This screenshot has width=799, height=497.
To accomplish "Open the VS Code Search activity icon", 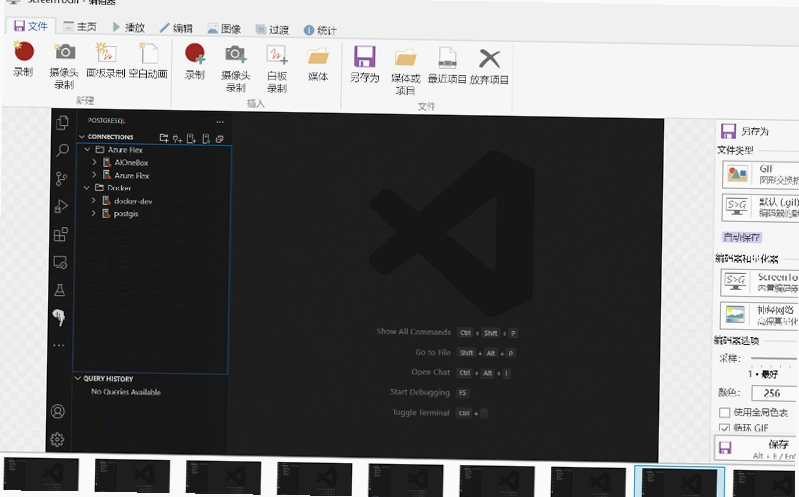I will point(62,150).
